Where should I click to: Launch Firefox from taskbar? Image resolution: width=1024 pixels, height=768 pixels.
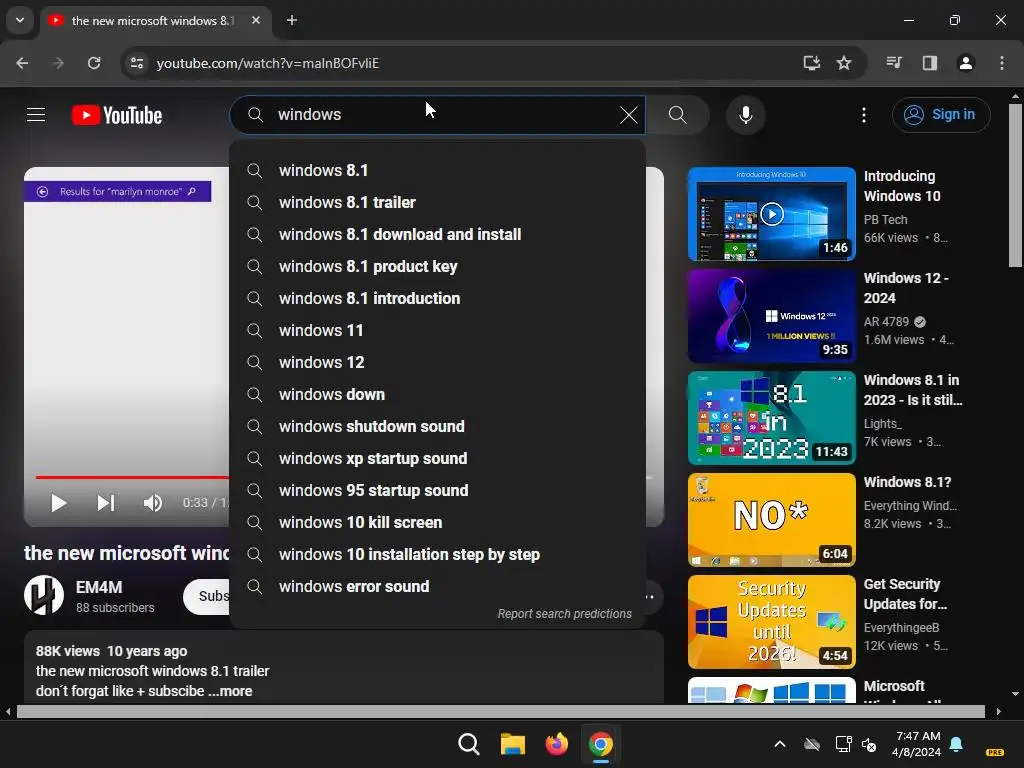pos(556,744)
